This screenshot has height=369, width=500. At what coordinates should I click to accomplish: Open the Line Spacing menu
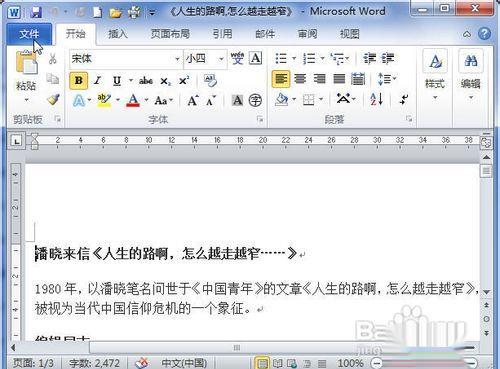(386, 79)
